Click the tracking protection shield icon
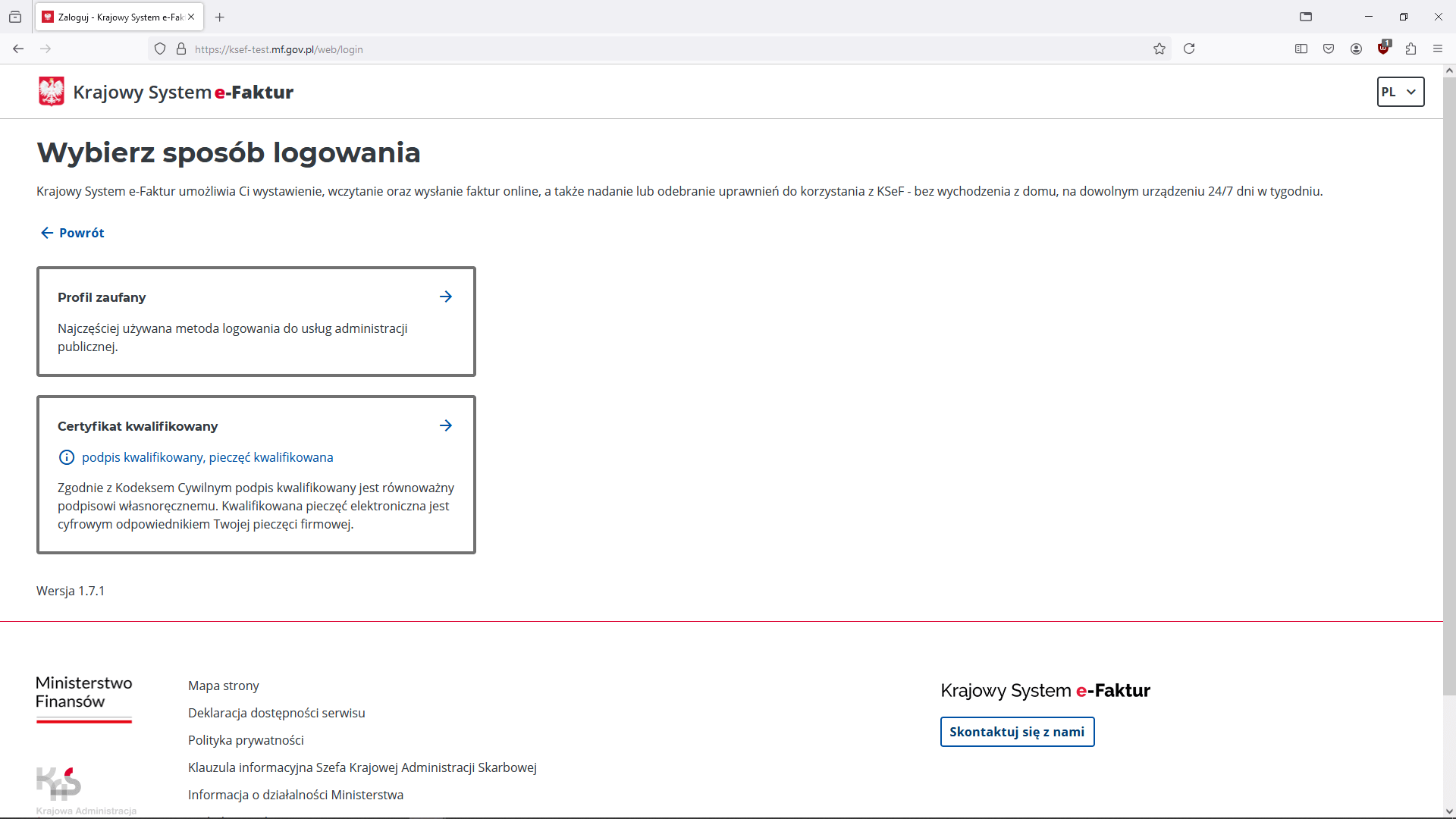This screenshot has height=819, width=1456. coord(160,49)
